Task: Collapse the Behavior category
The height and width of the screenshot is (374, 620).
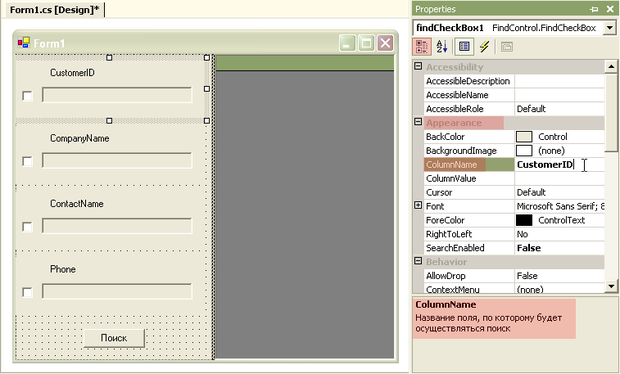Action: tap(418, 261)
